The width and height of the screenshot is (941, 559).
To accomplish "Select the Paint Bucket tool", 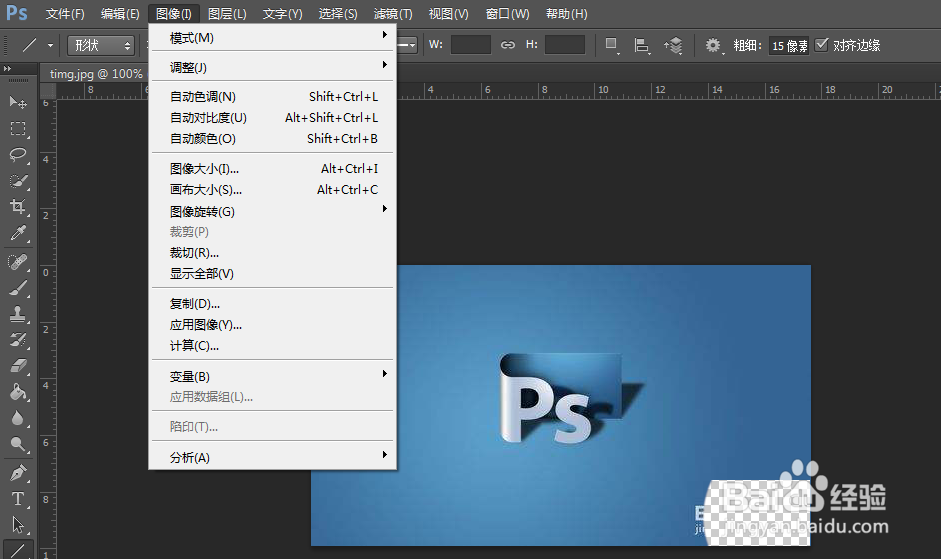I will [x=18, y=392].
